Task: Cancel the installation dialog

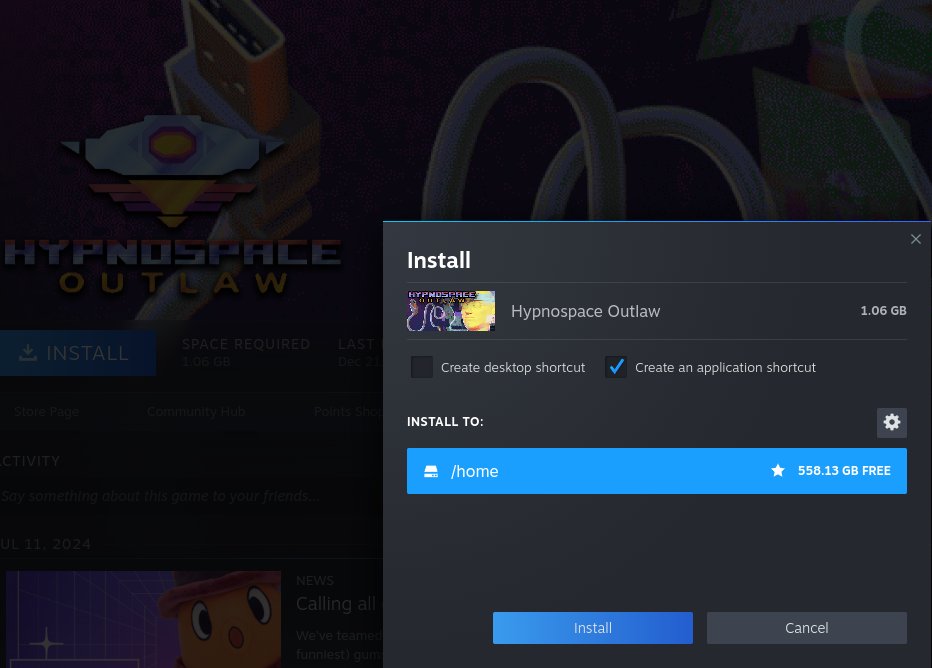Action: click(x=807, y=628)
